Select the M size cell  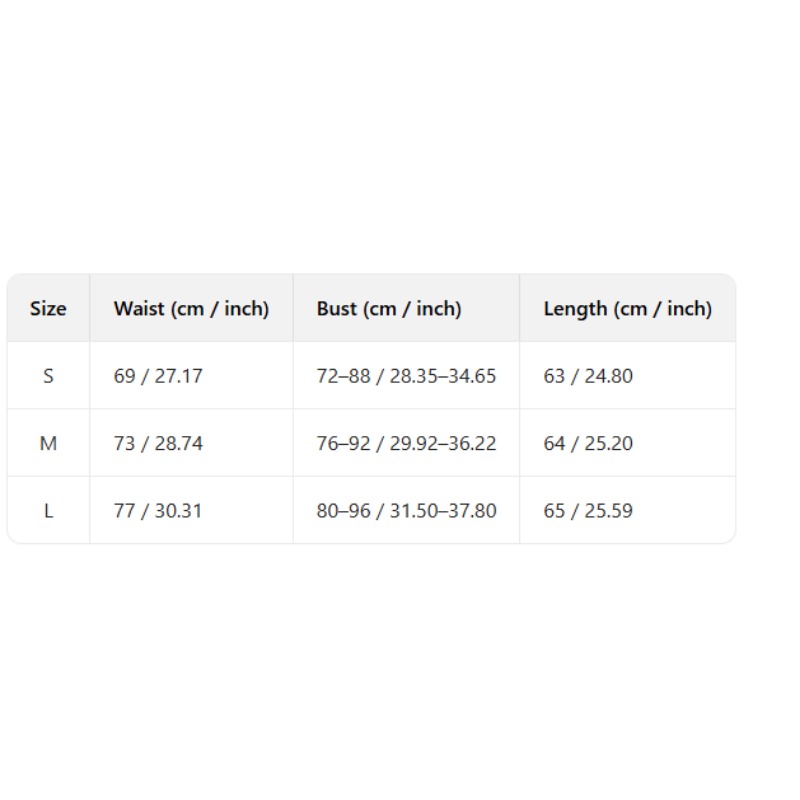(48, 443)
